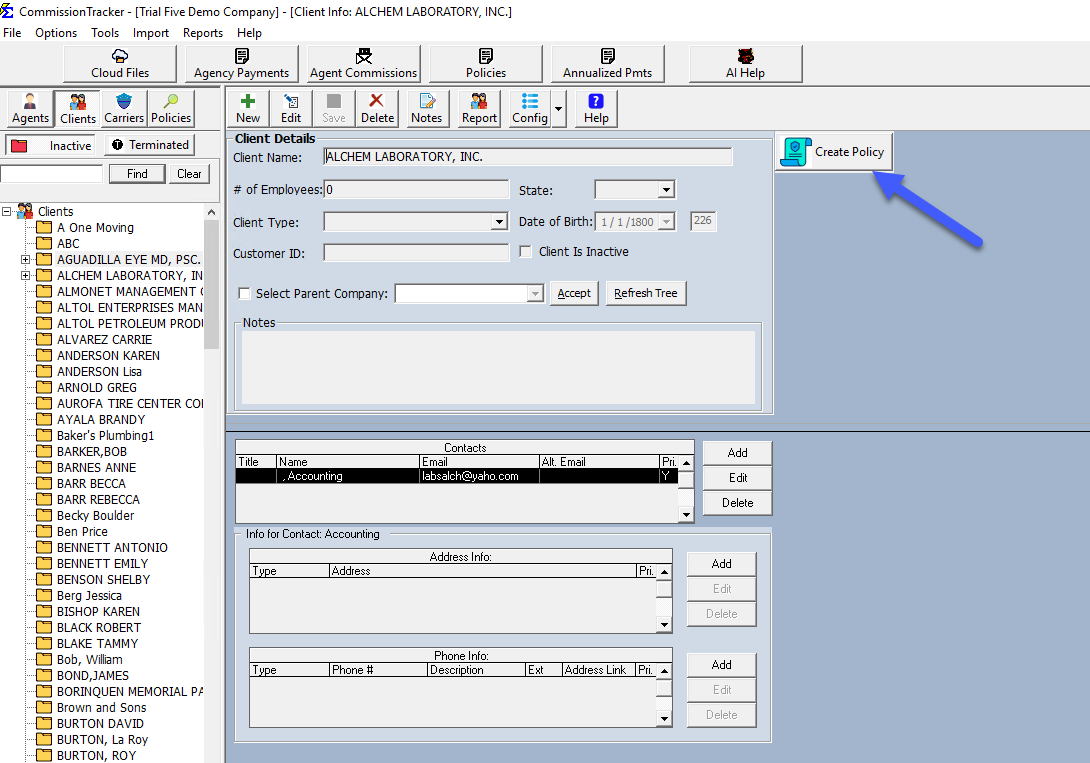Open the Cloud Files panel
Viewport: 1090px width, 763px height.
click(x=119, y=64)
